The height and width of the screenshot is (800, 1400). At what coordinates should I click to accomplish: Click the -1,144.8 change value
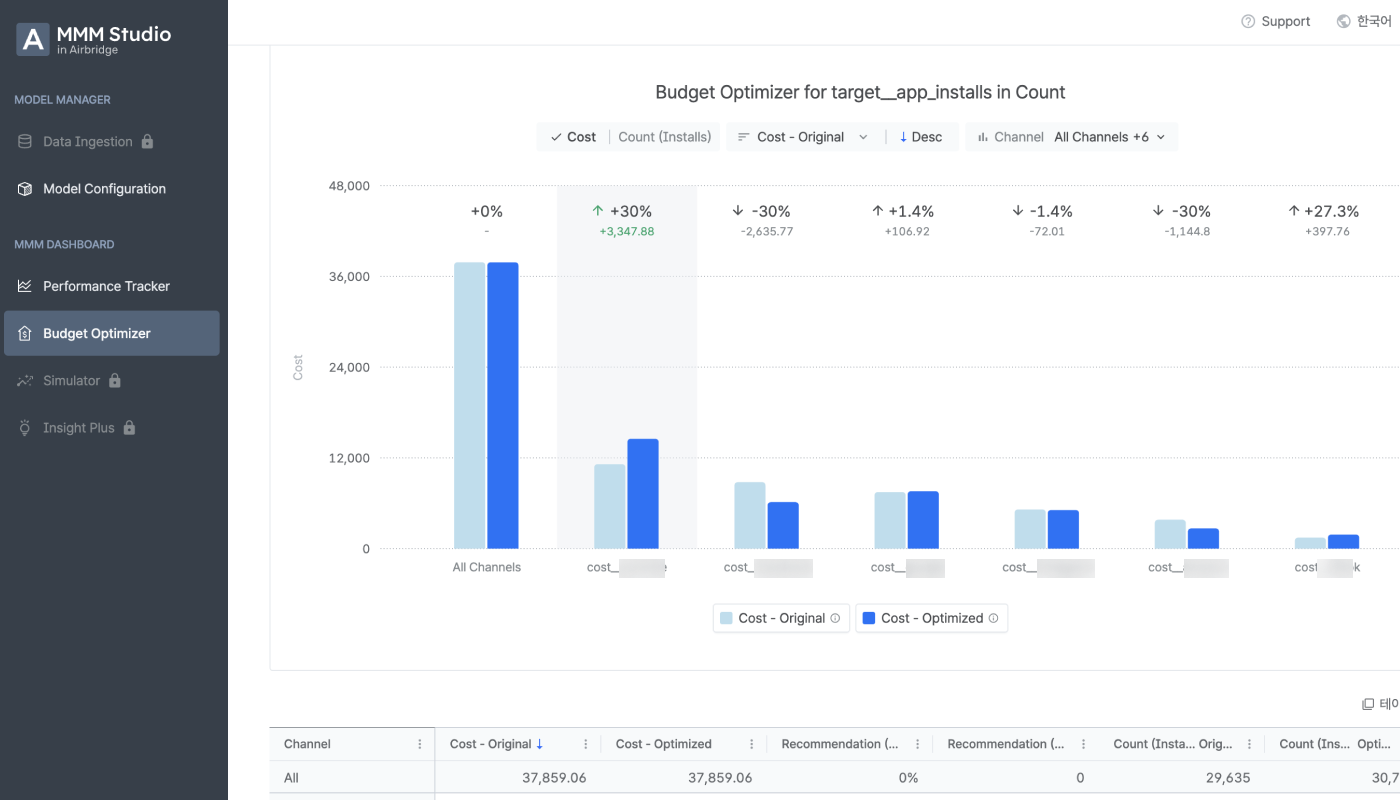[x=1187, y=231]
